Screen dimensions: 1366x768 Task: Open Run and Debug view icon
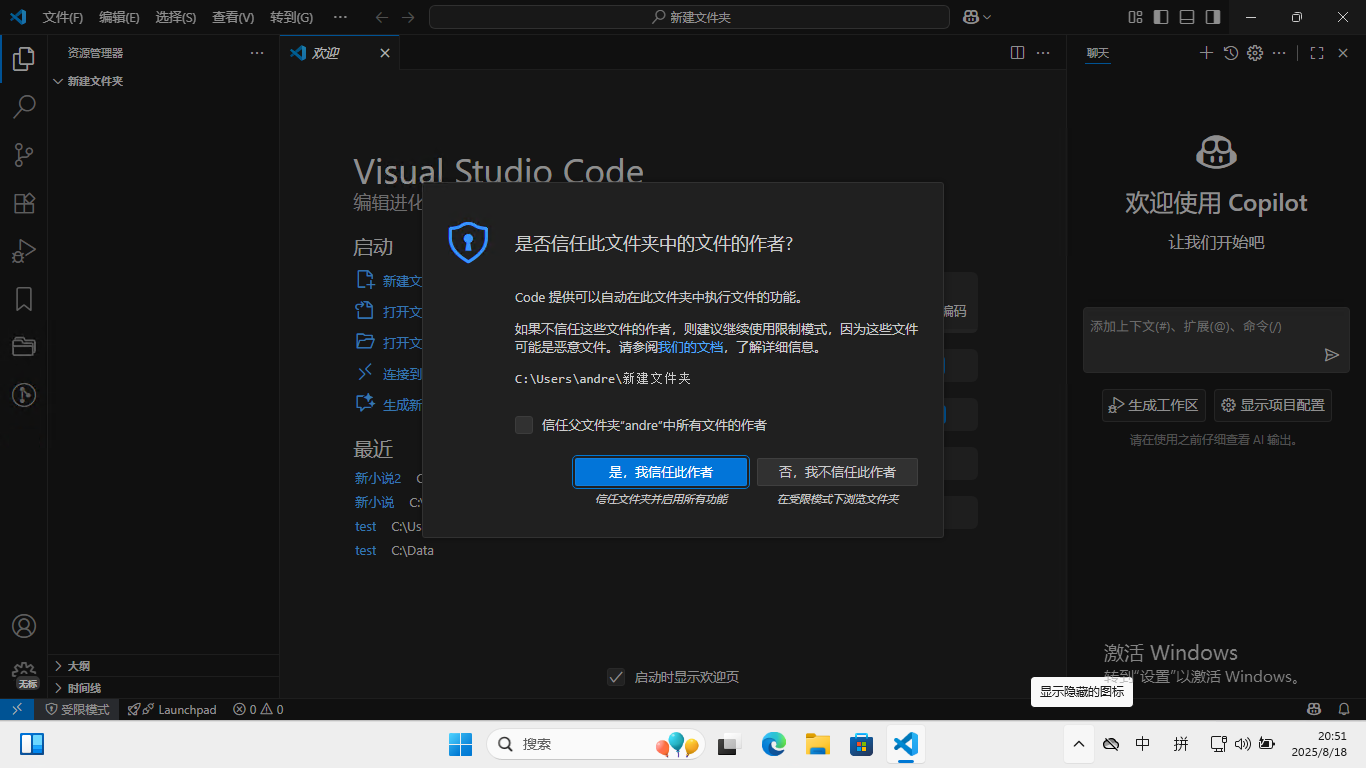click(24, 251)
